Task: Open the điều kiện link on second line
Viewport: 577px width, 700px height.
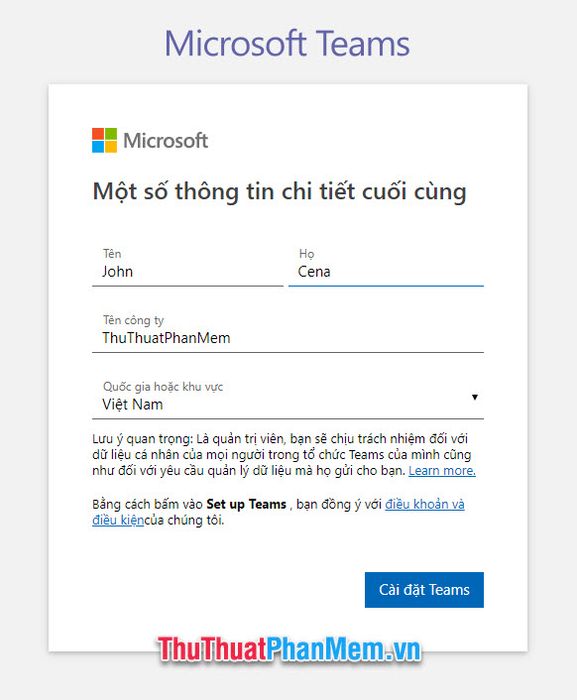Action: click(x=118, y=520)
